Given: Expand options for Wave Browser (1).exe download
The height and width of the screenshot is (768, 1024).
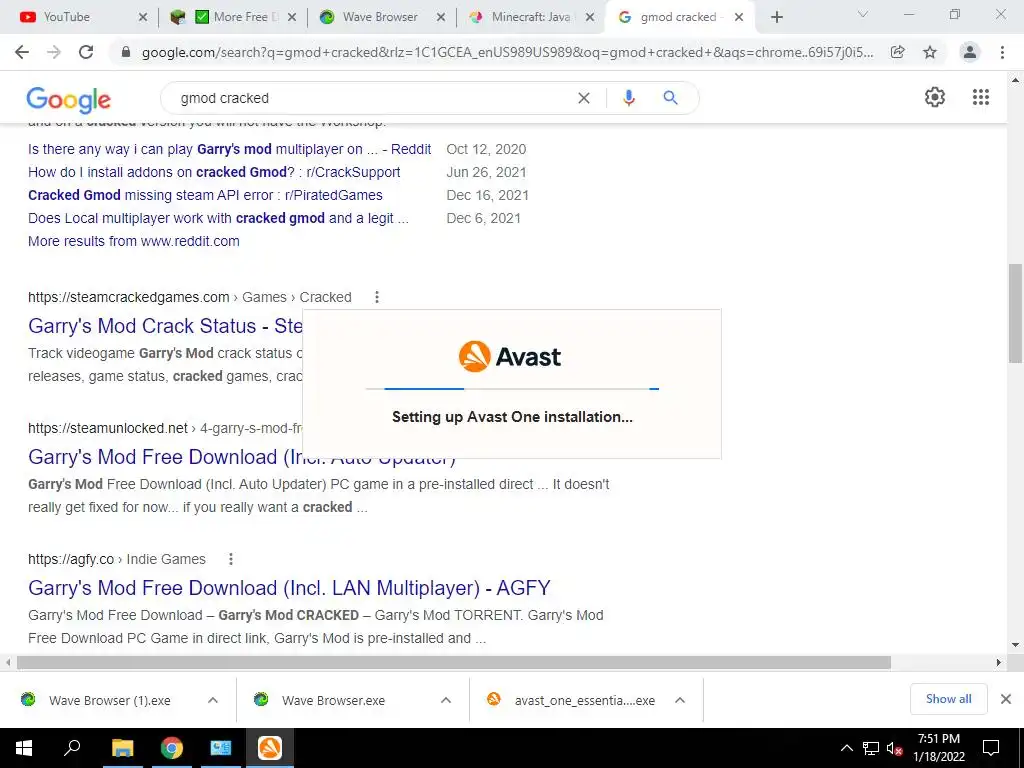Looking at the screenshot, I should 213,700.
